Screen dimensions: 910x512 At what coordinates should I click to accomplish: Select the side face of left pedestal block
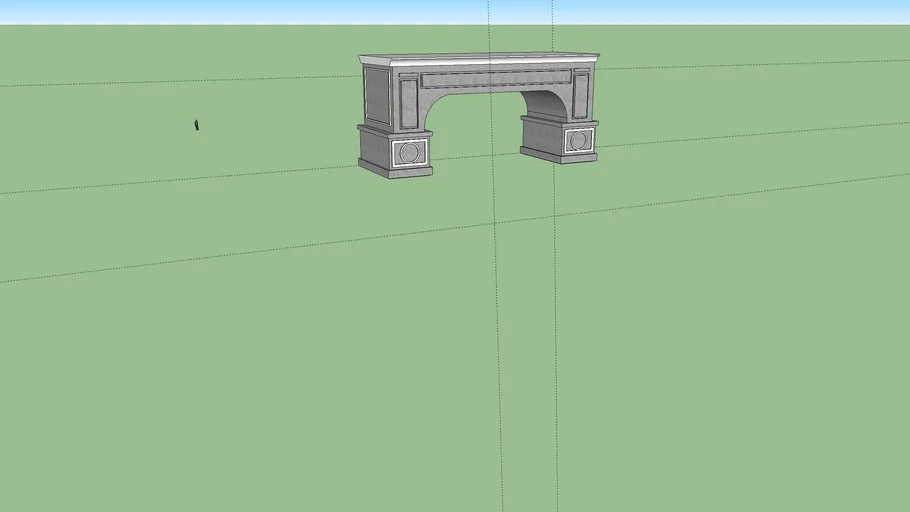(x=374, y=149)
